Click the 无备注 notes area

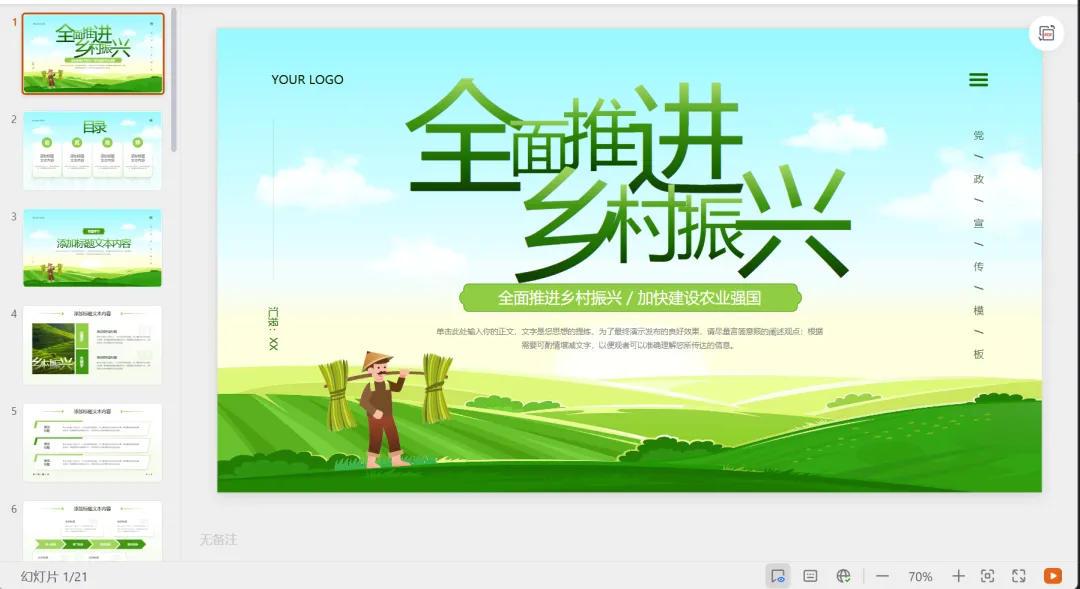(x=218, y=539)
